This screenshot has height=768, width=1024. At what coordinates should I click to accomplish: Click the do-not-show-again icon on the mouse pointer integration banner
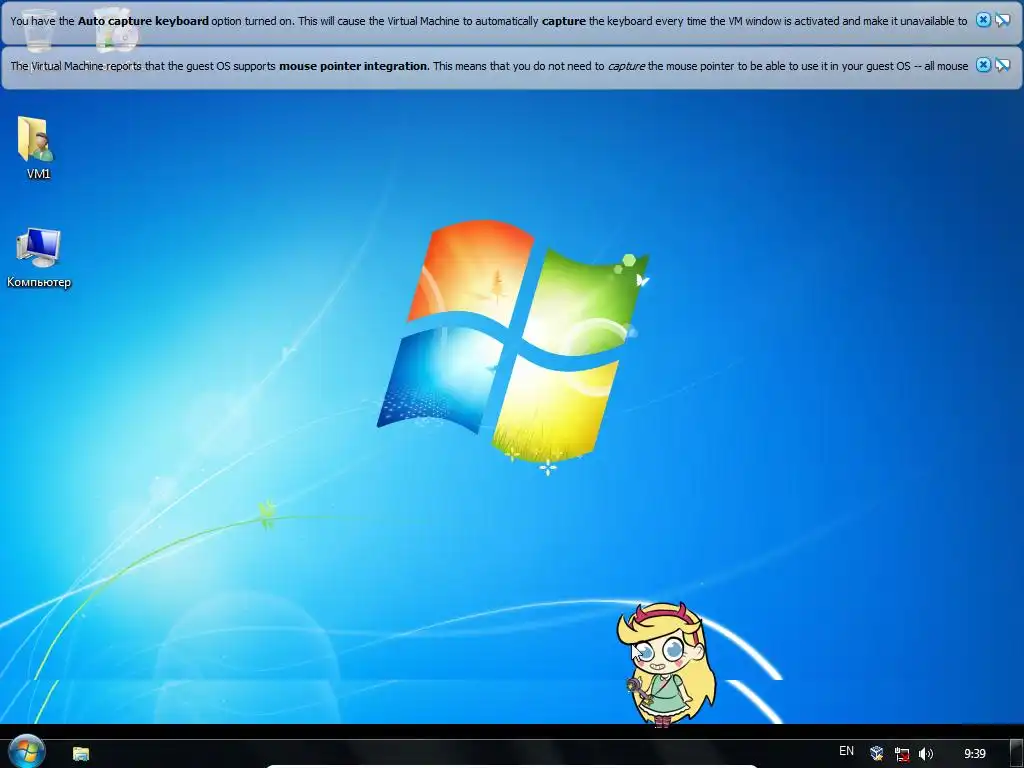click(1002, 65)
